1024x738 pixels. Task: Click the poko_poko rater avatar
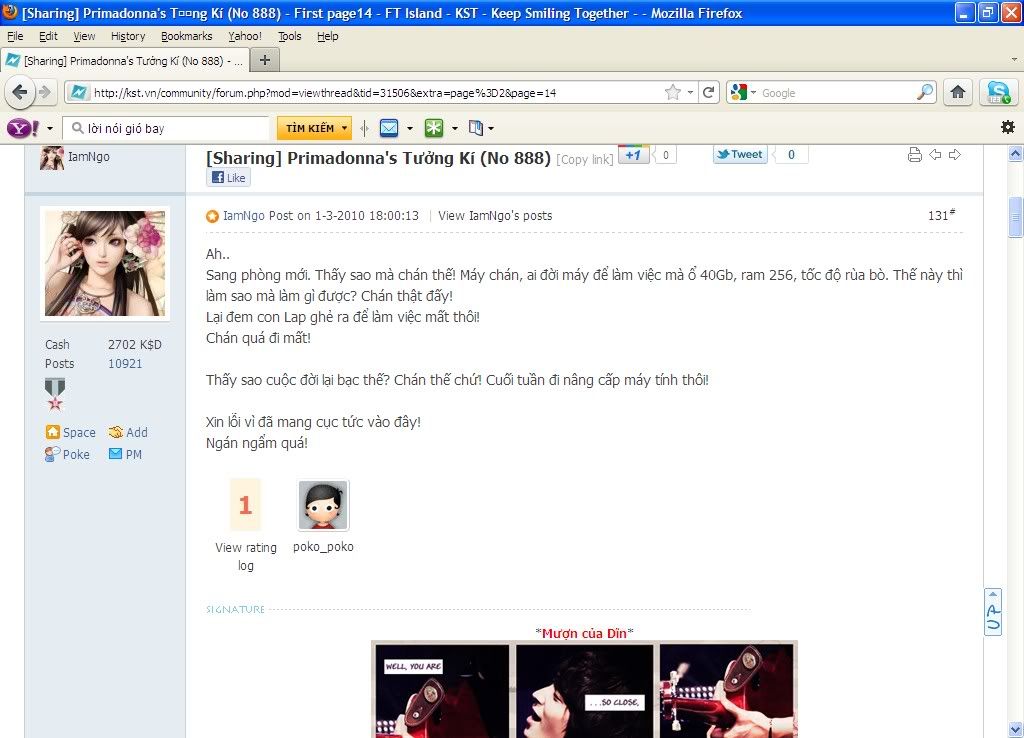pyautogui.click(x=323, y=505)
